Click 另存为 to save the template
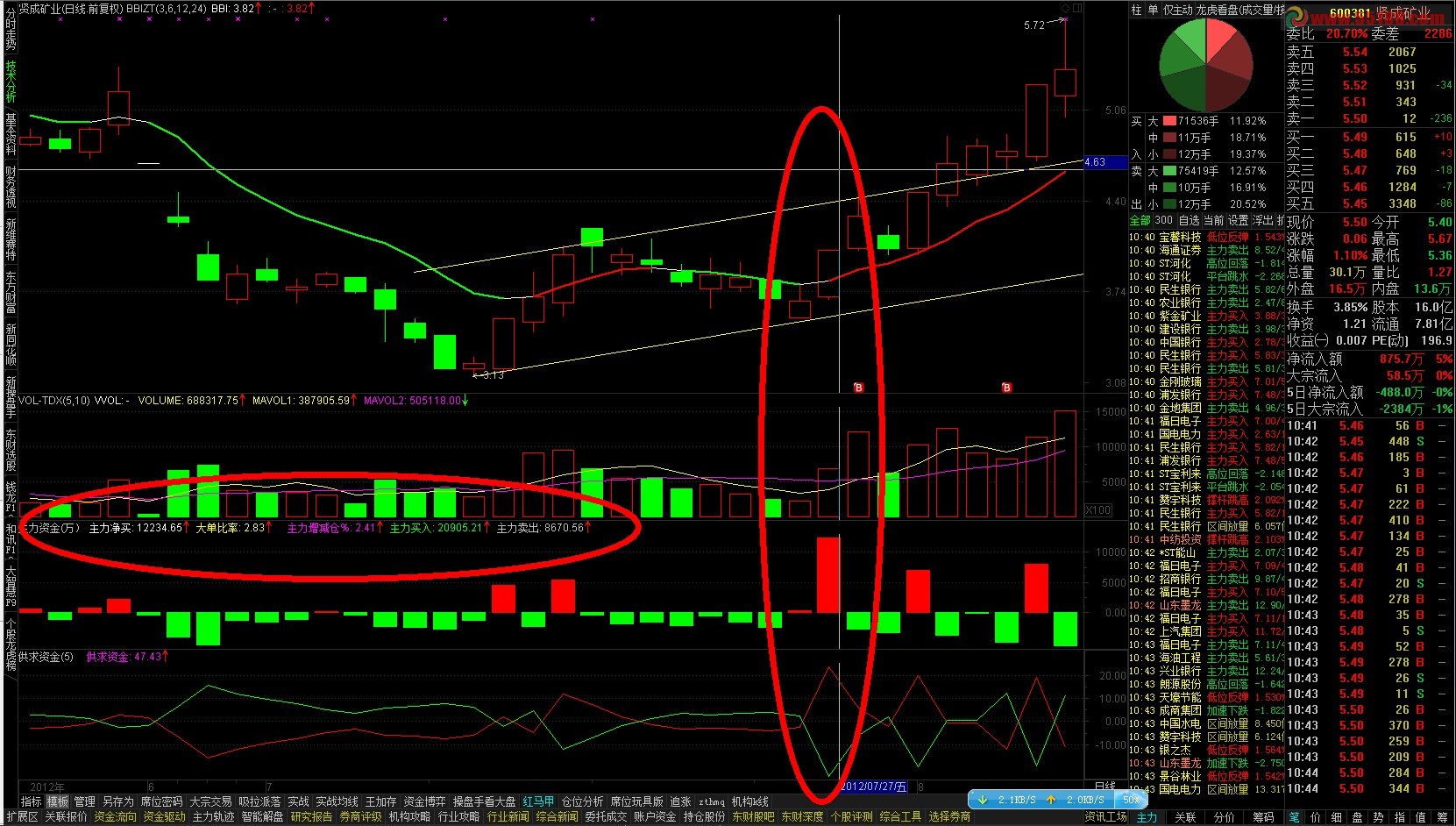 (x=117, y=801)
